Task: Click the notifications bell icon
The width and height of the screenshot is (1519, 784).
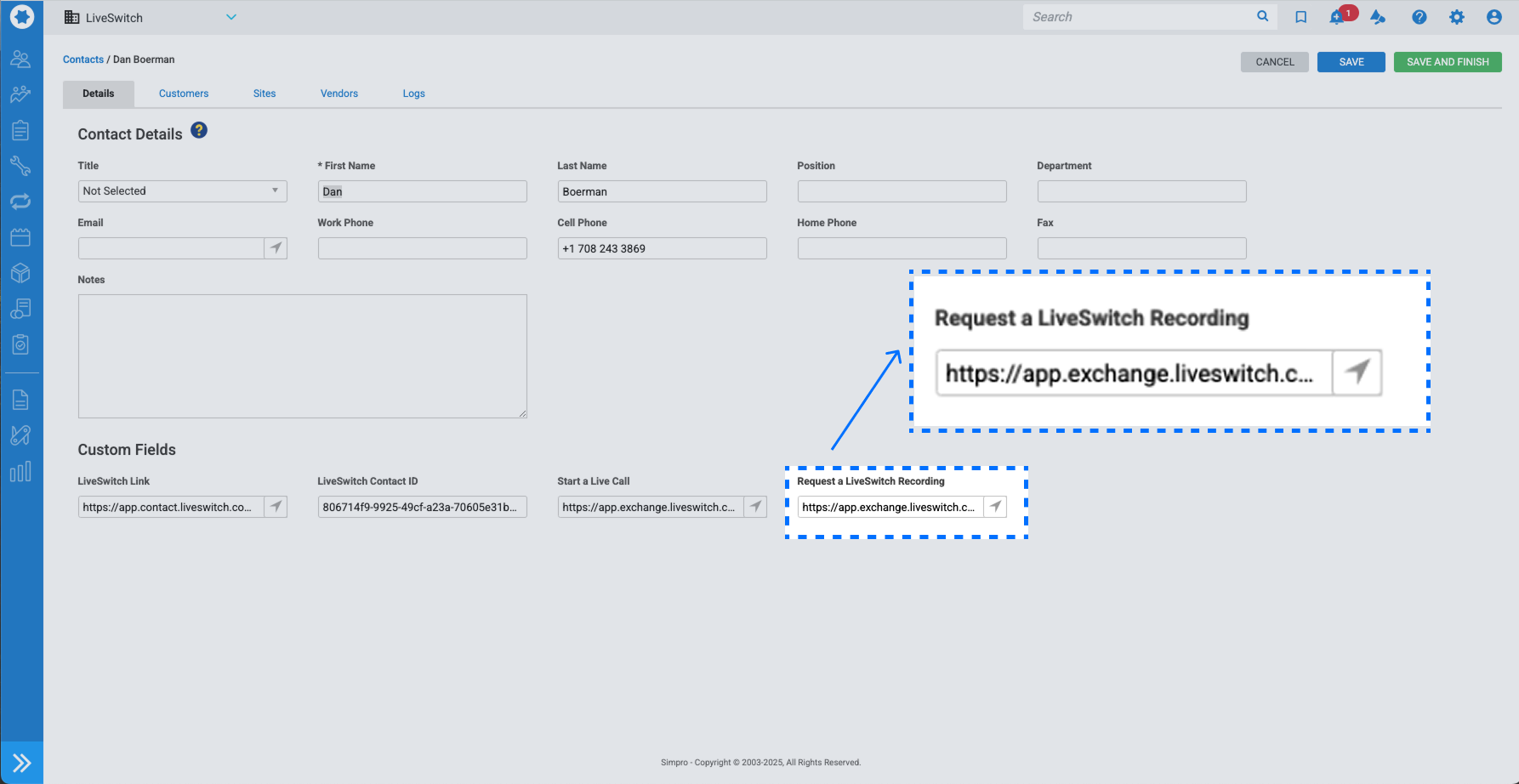Action: (1337, 18)
